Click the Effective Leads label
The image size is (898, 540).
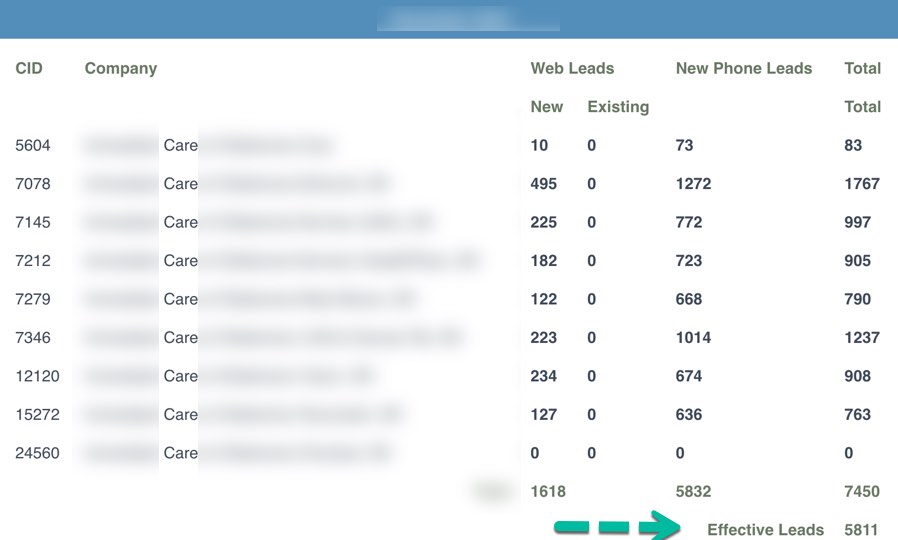click(765, 530)
